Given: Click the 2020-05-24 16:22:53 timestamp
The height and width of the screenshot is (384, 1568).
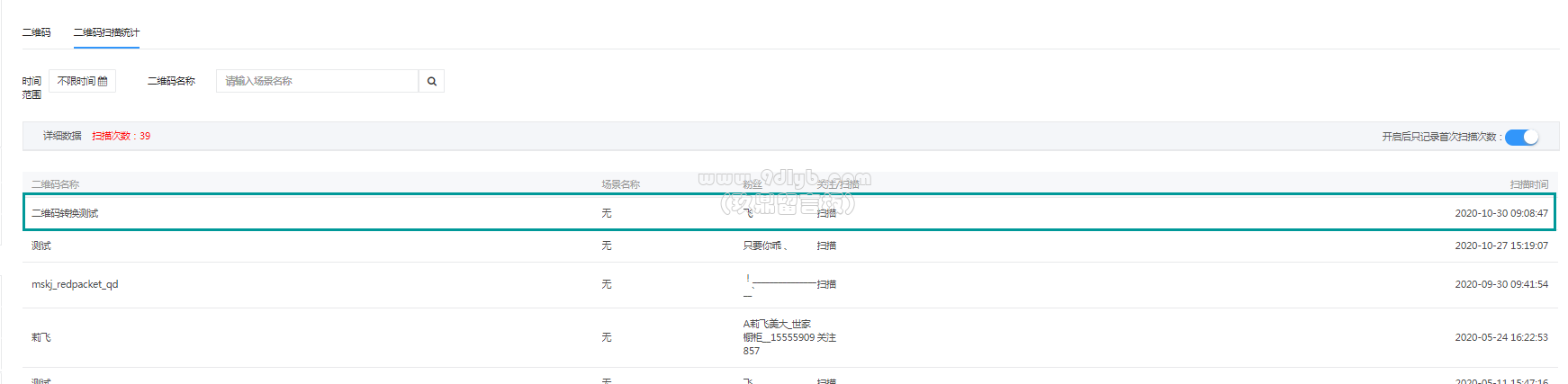Looking at the screenshot, I should point(1500,337).
